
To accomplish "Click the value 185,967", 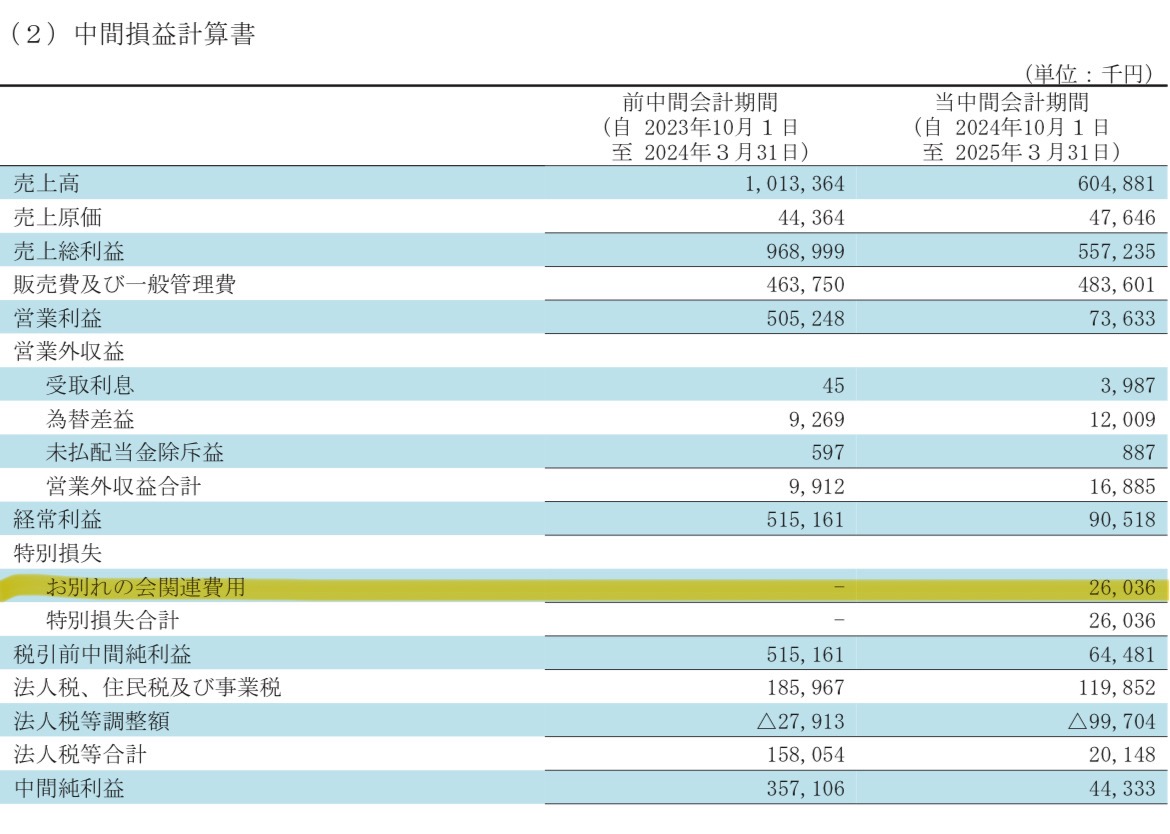I will [x=805, y=688].
